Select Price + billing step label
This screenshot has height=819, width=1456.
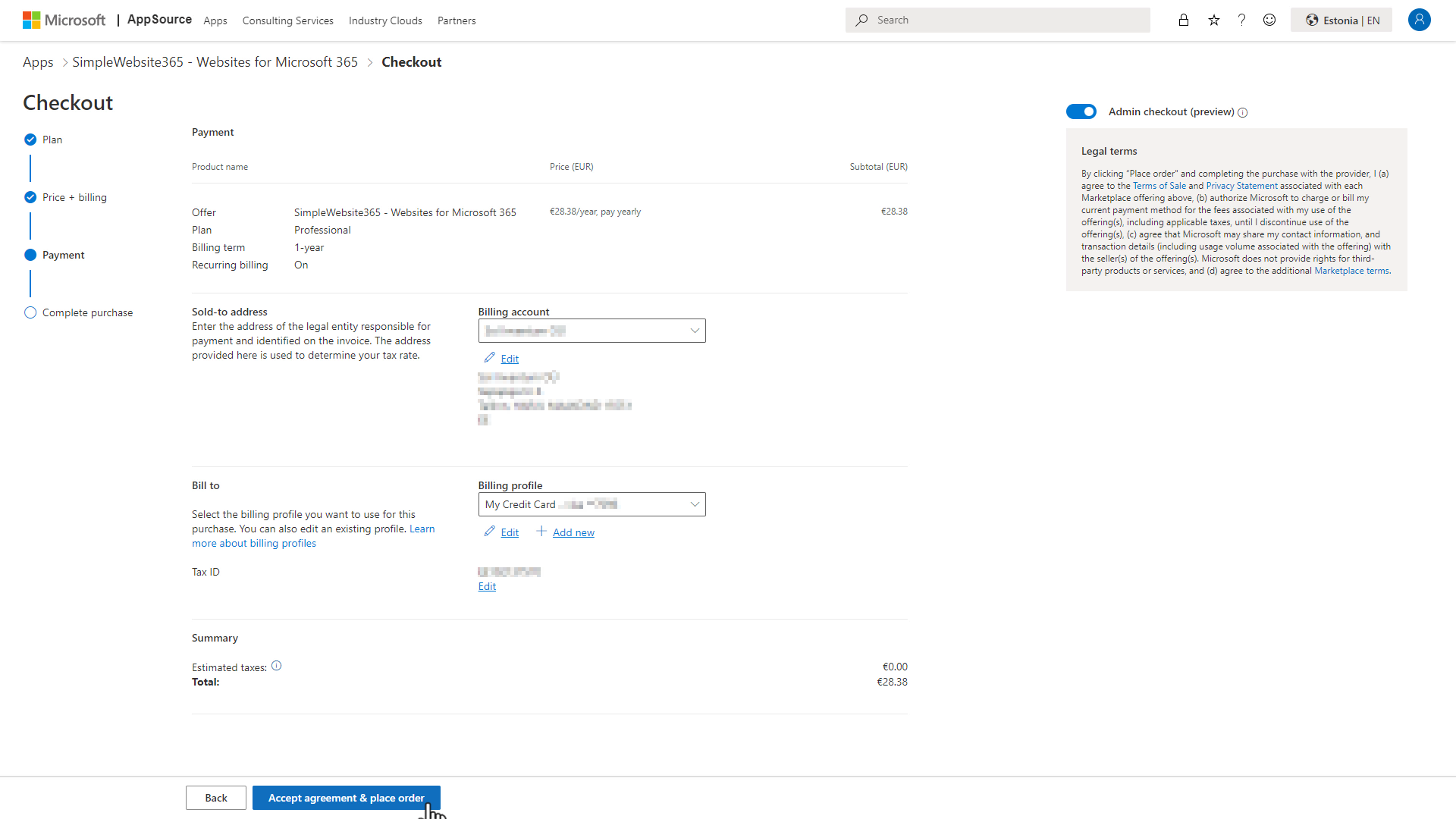(x=74, y=197)
